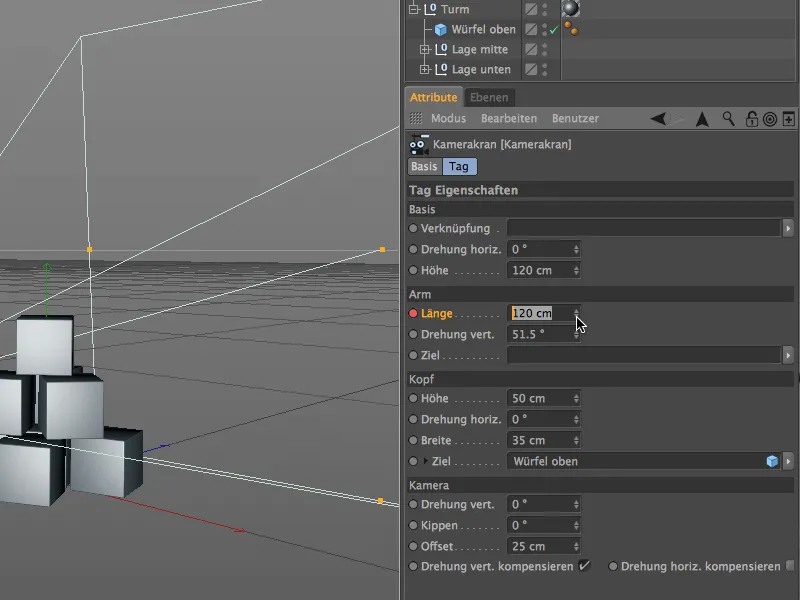Toggle Würfel oben visibility box
Screen dimensions: 800x600
click(531, 29)
